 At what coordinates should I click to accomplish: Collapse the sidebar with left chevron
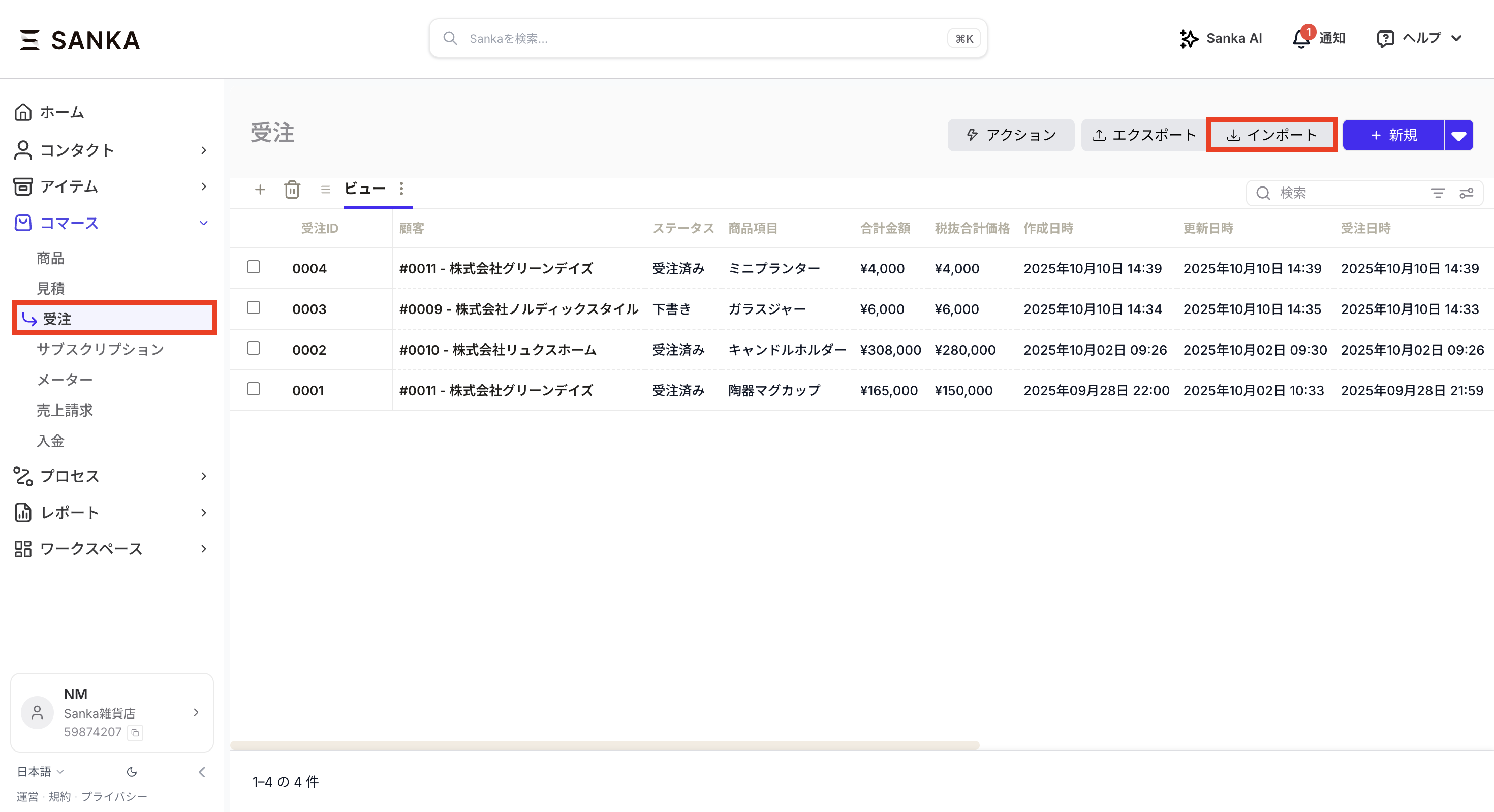click(x=202, y=772)
